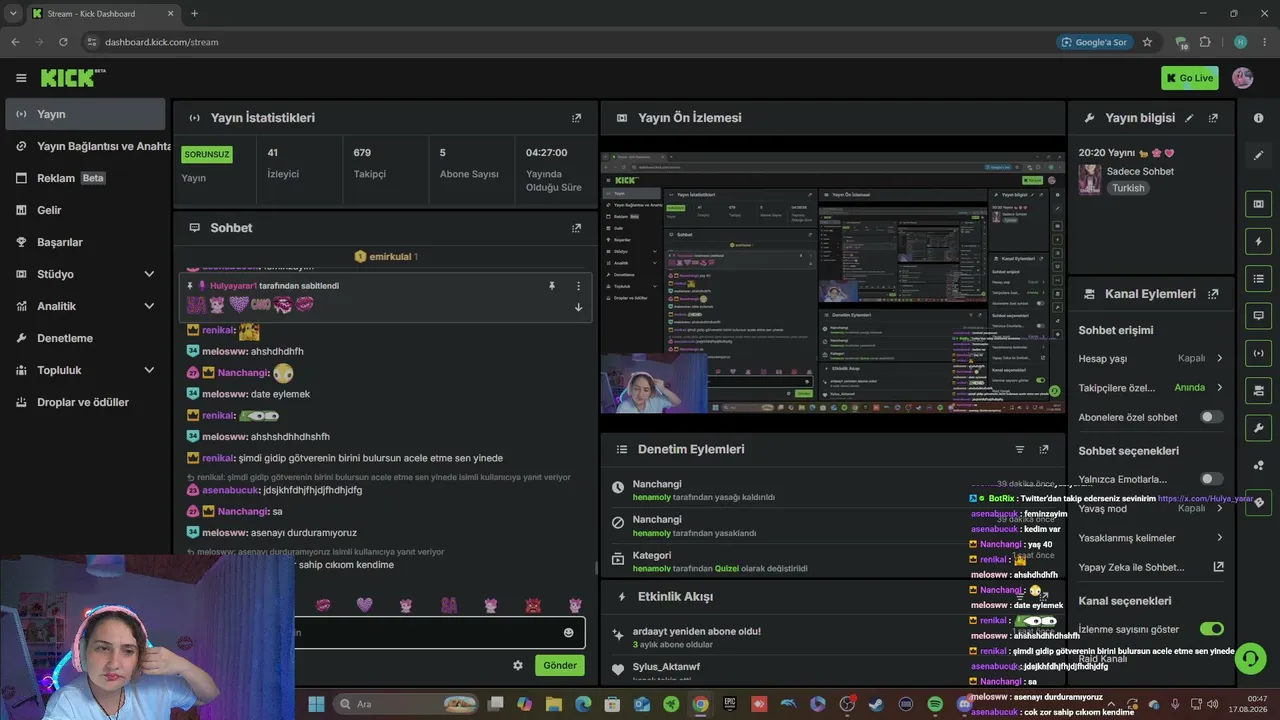Click the info icon in right sidebar

tap(1258, 118)
